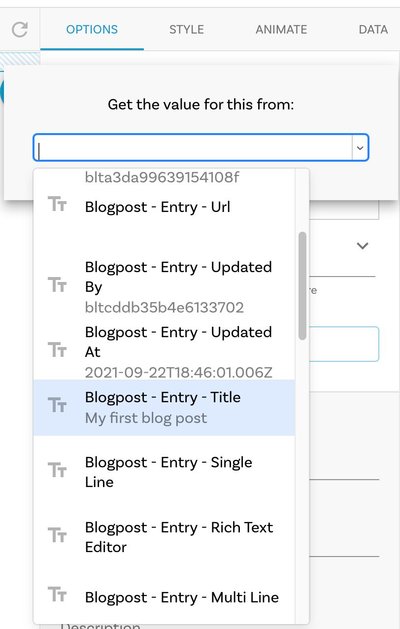This screenshot has height=629, width=400.
Task: Click the dropdown list scrollbar thumb
Action: (x=303, y=286)
